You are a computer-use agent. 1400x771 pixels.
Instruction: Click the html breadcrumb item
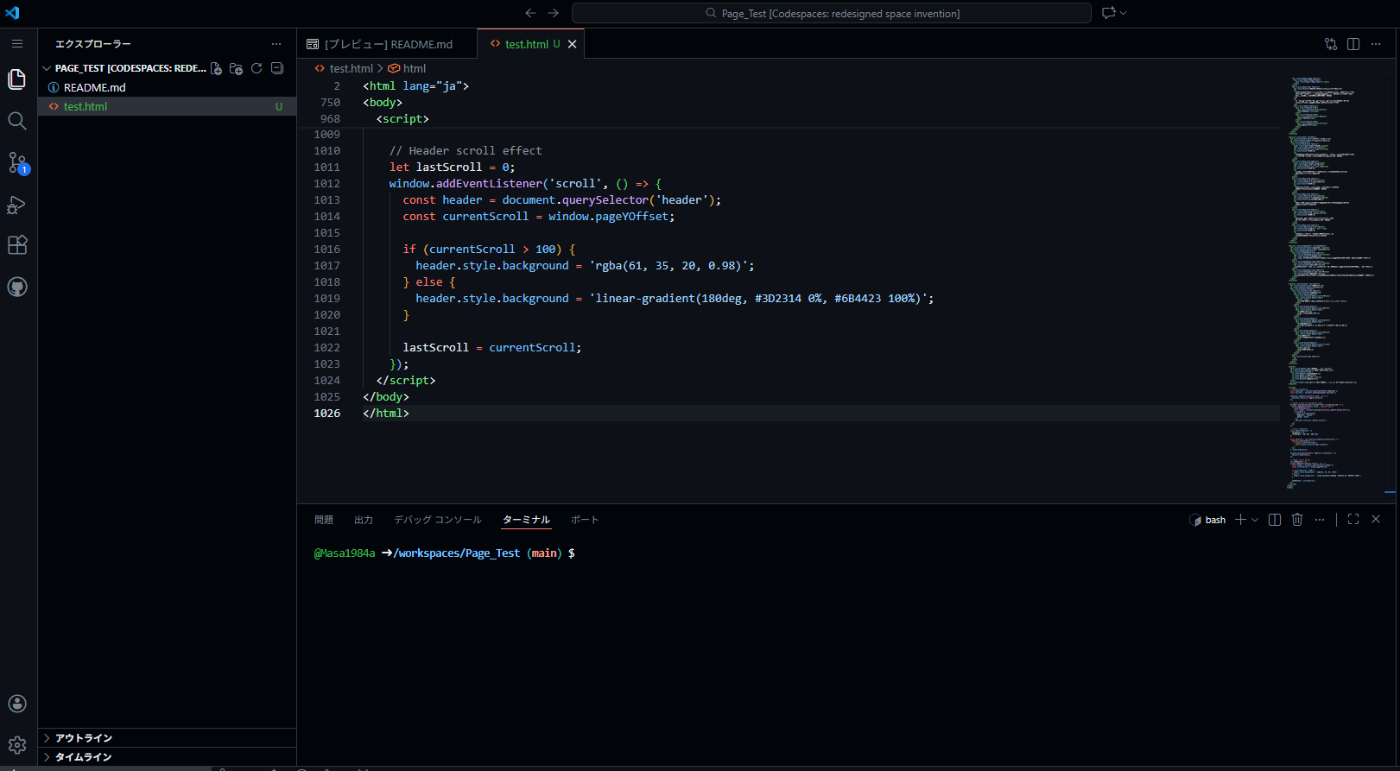tap(414, 69)
